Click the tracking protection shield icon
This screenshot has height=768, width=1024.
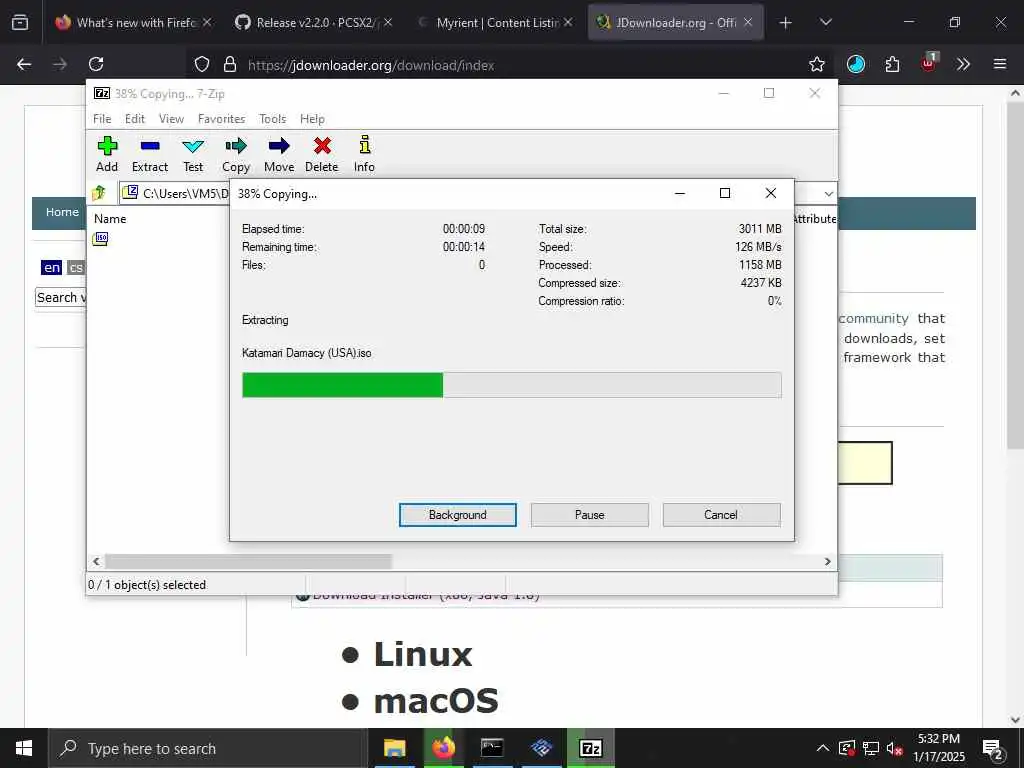(x=202, y=64)
